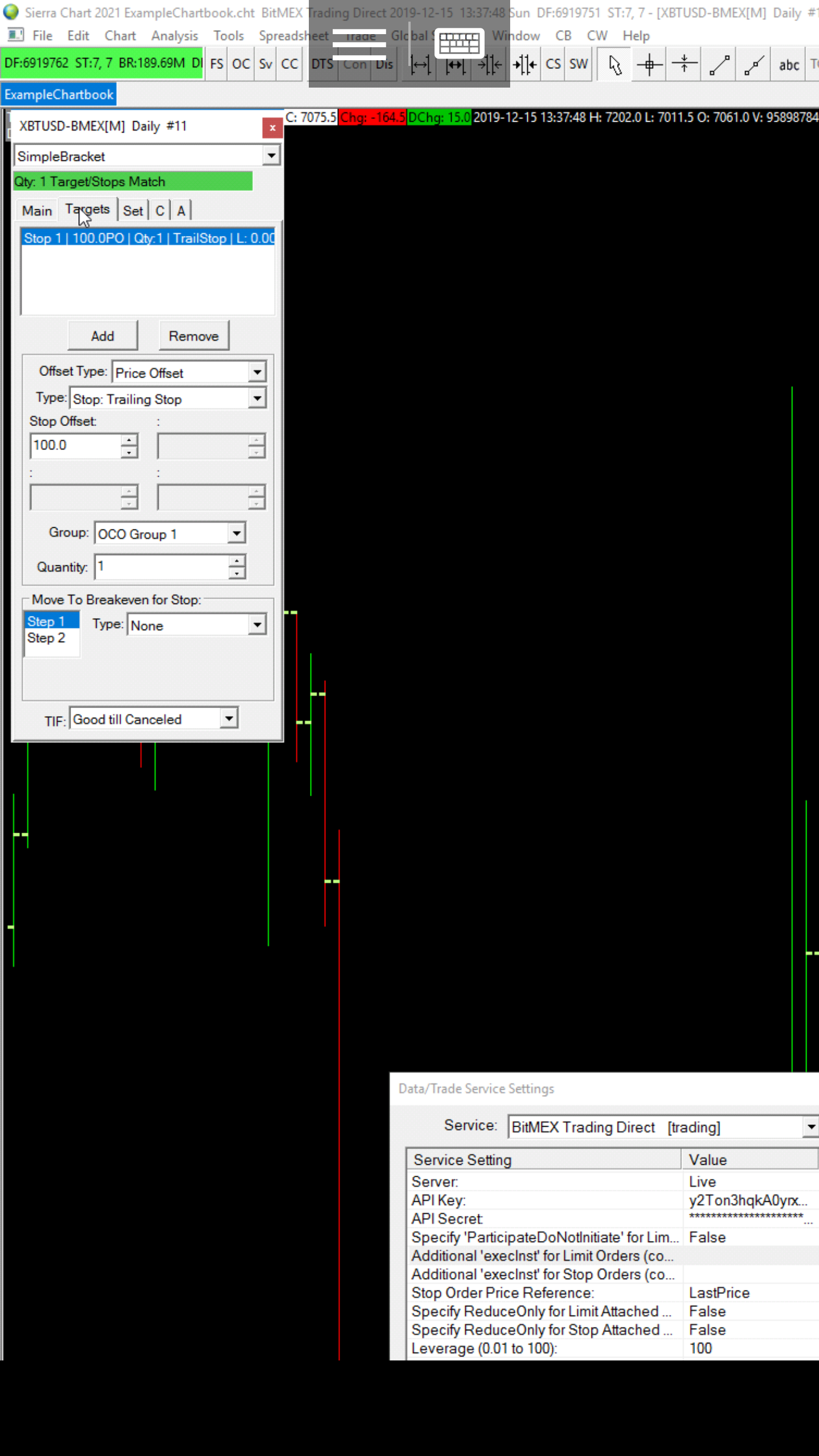Open the SimpleBracket configuration dropdown
The height and width of the screenshot is (1456, 819).
271,155
